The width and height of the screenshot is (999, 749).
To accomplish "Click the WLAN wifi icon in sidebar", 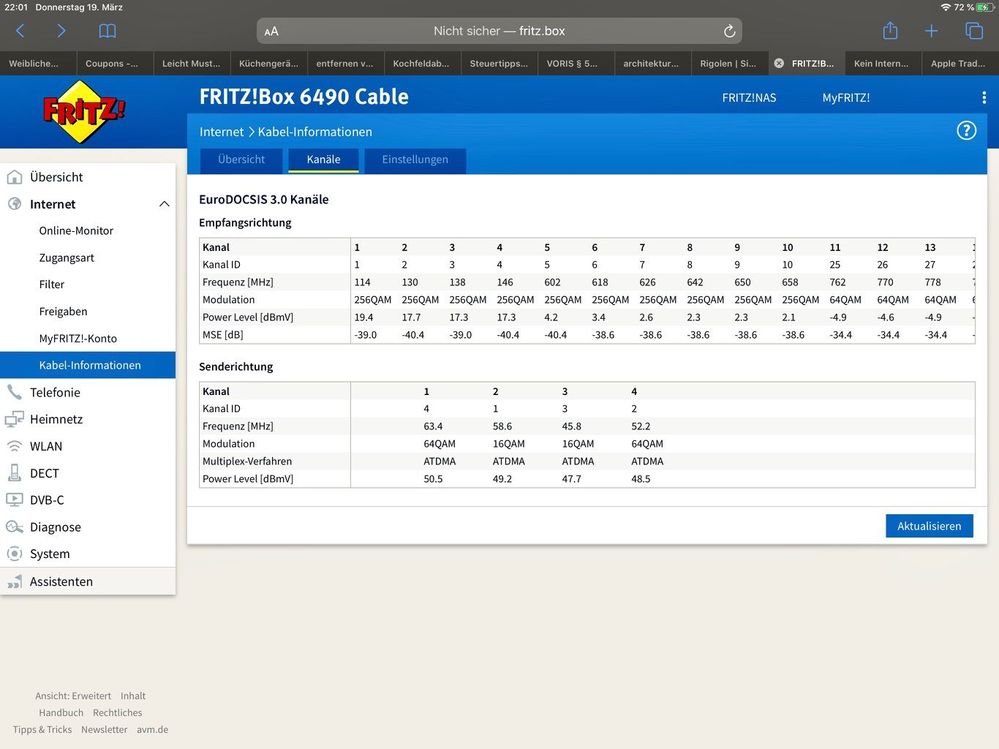I will (14, 446).
